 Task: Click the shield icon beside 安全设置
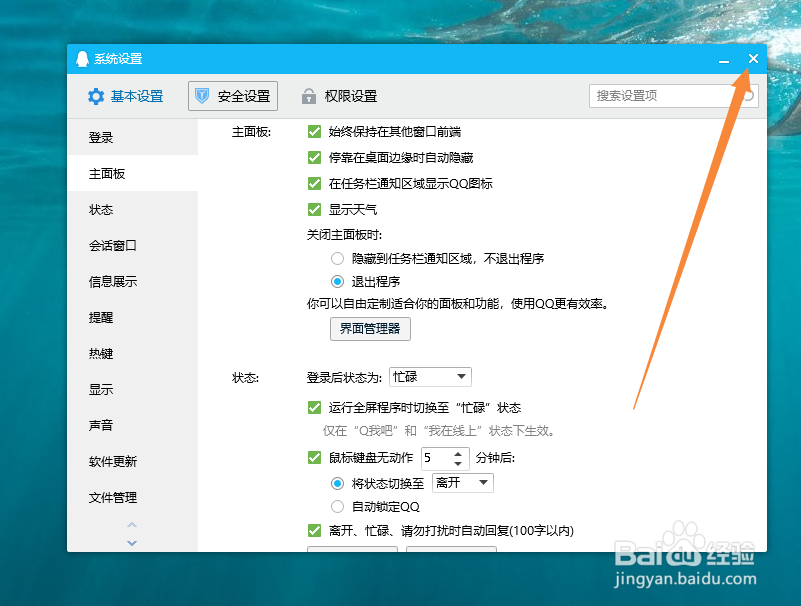coord(202,96)
